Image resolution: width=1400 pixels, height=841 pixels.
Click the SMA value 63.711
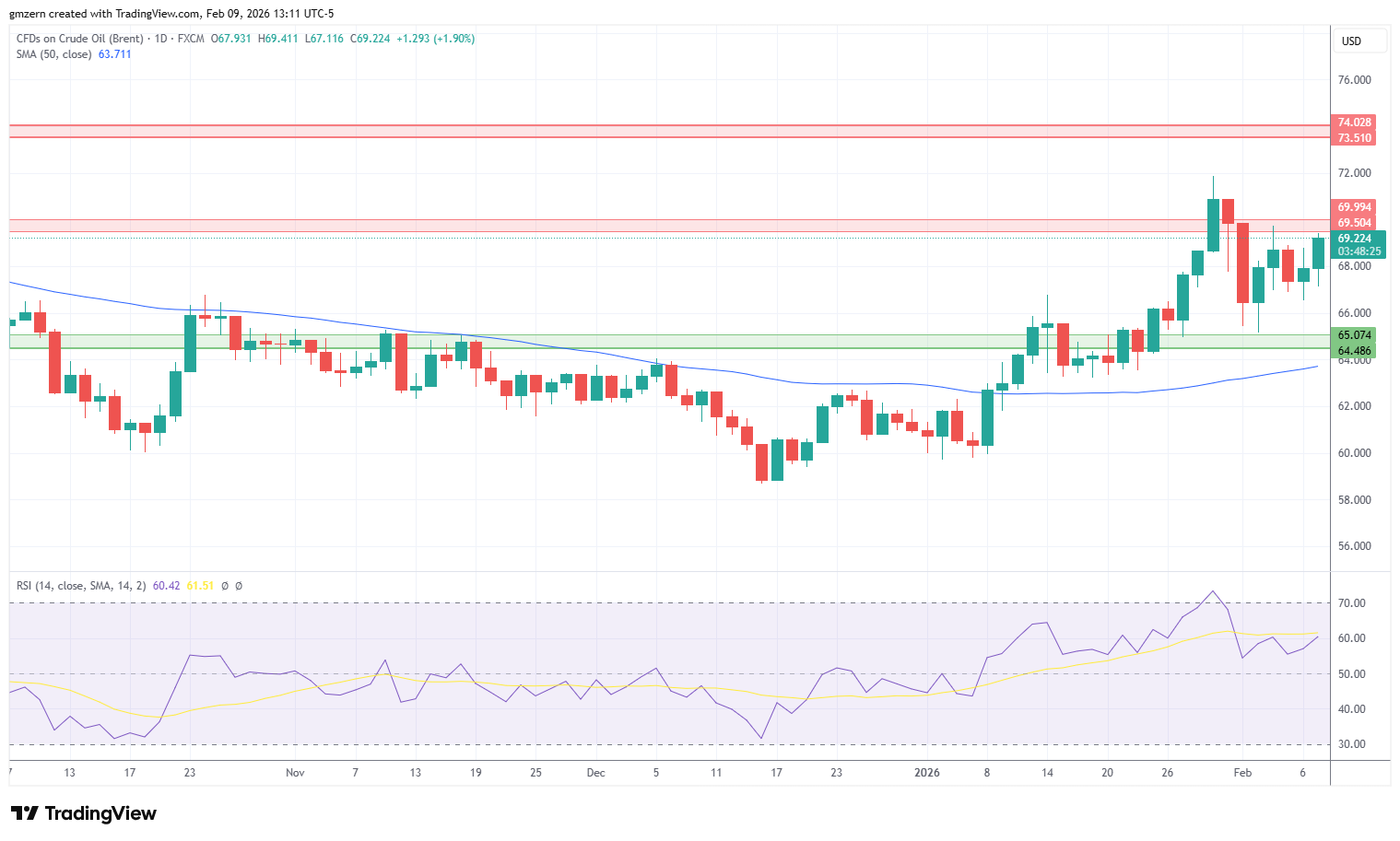point(115,54)
